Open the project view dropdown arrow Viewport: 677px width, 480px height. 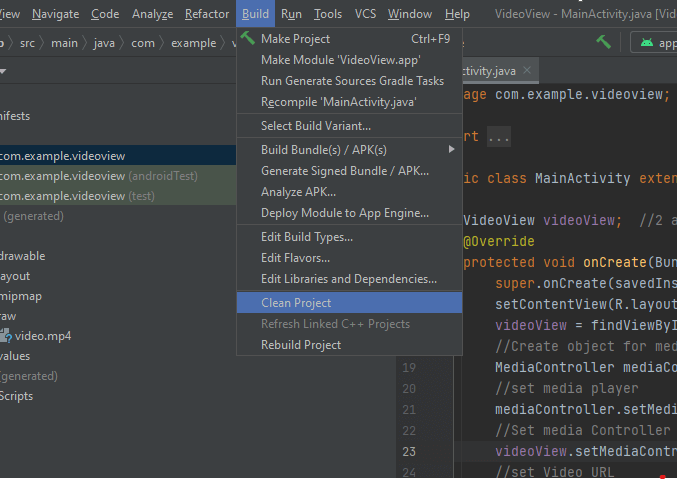[x=3, y=71]
